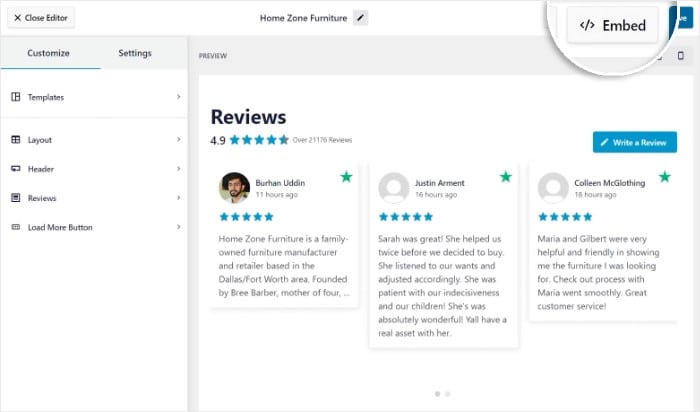Open the Reviews settings section

tap(94, 198)
